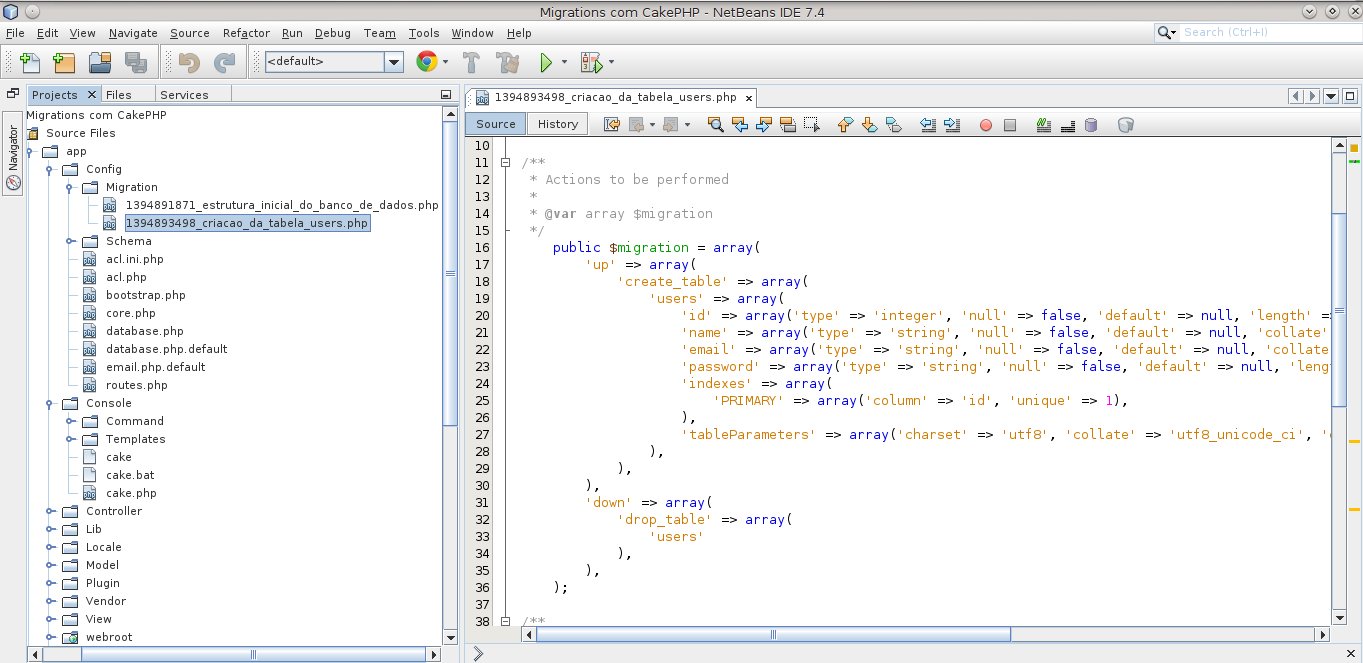Click the Find Previous Occurrence icon
The image size is (1363, 663).
point(740,125)
